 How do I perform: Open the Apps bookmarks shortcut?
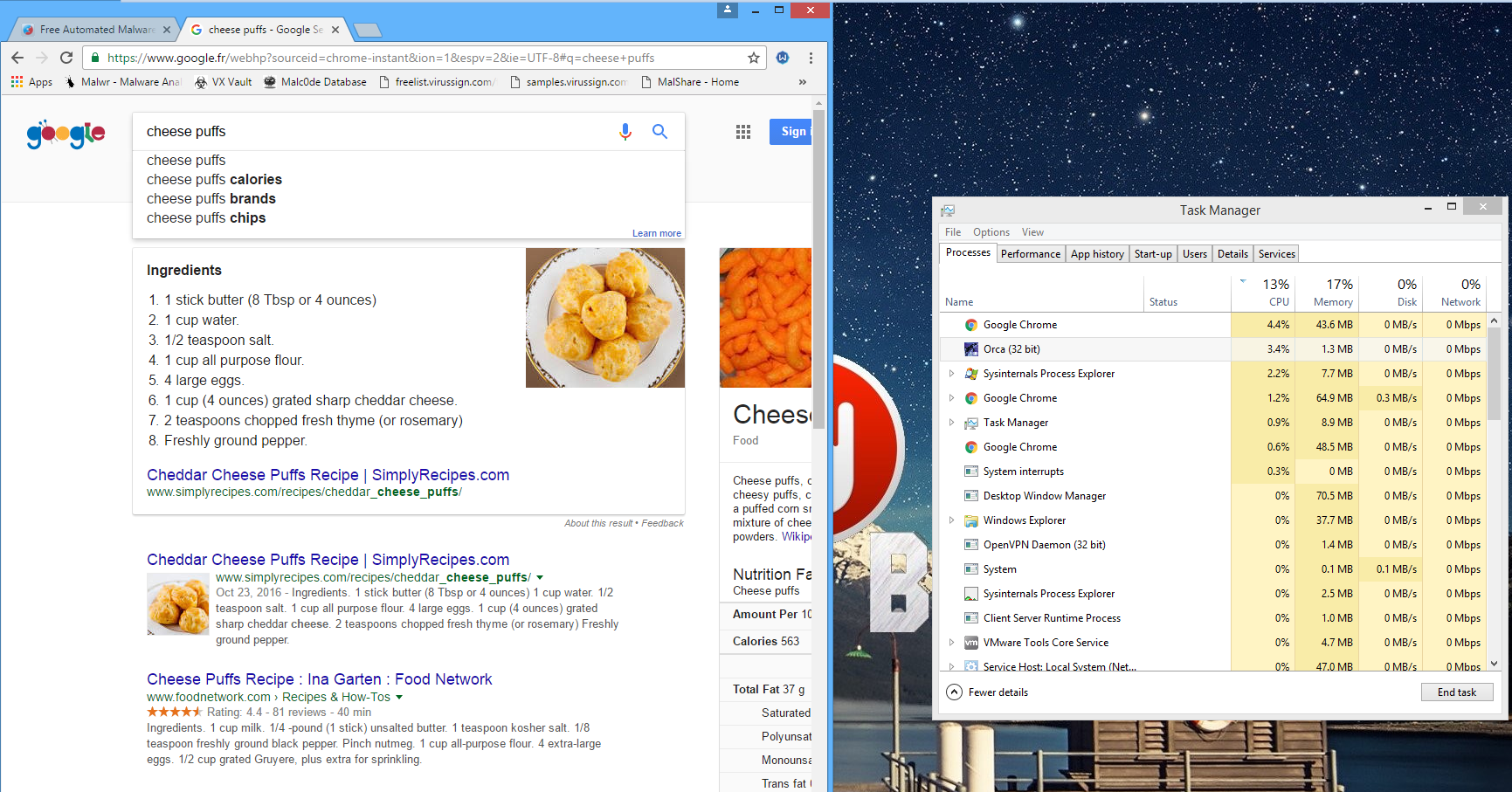31,82
